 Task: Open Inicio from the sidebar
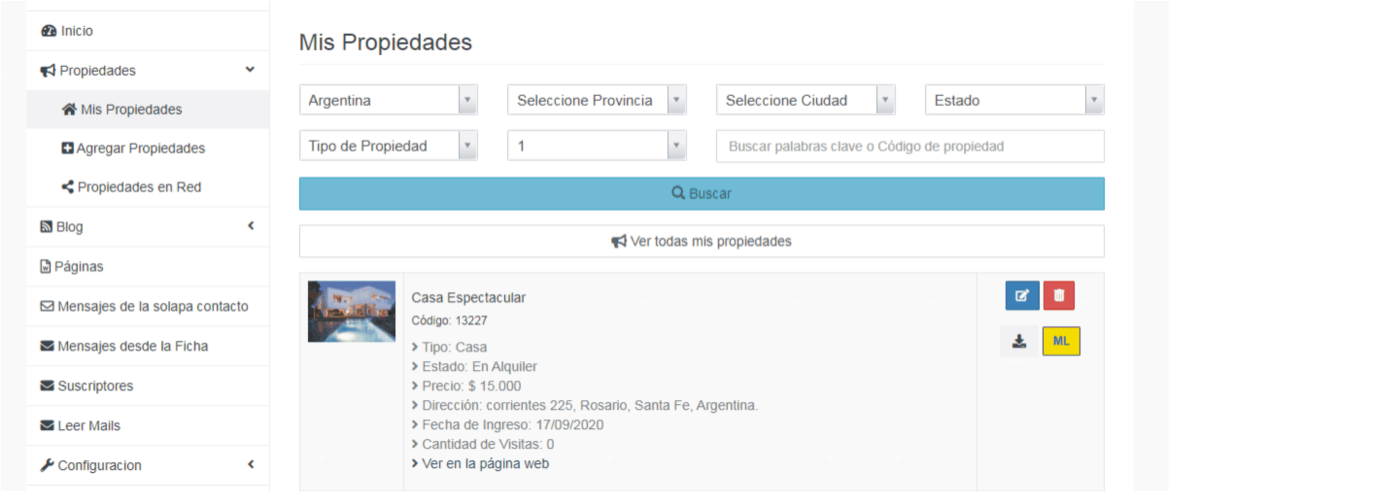[x=76, y=31]
